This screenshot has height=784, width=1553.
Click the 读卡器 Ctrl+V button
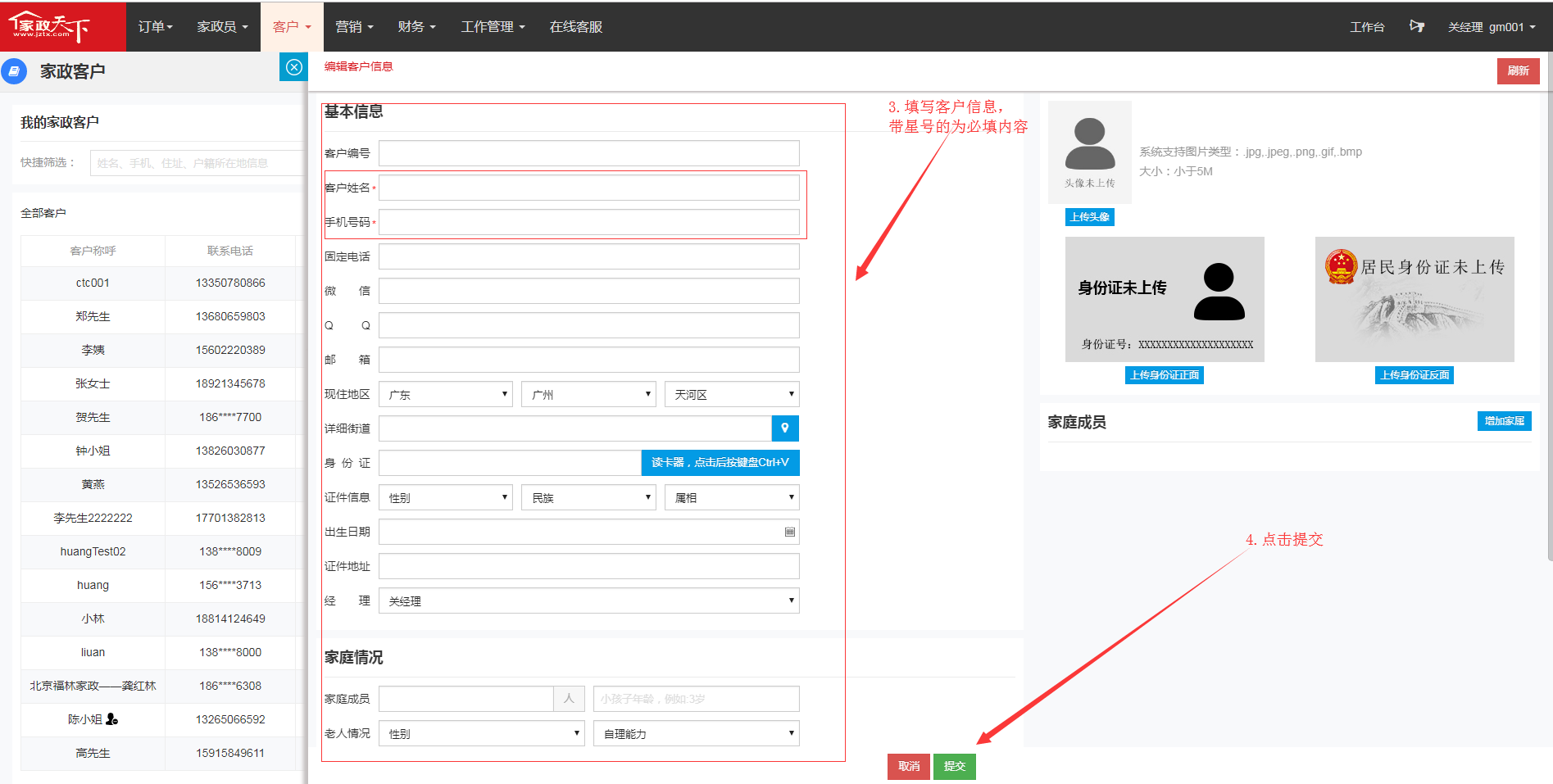720,463
